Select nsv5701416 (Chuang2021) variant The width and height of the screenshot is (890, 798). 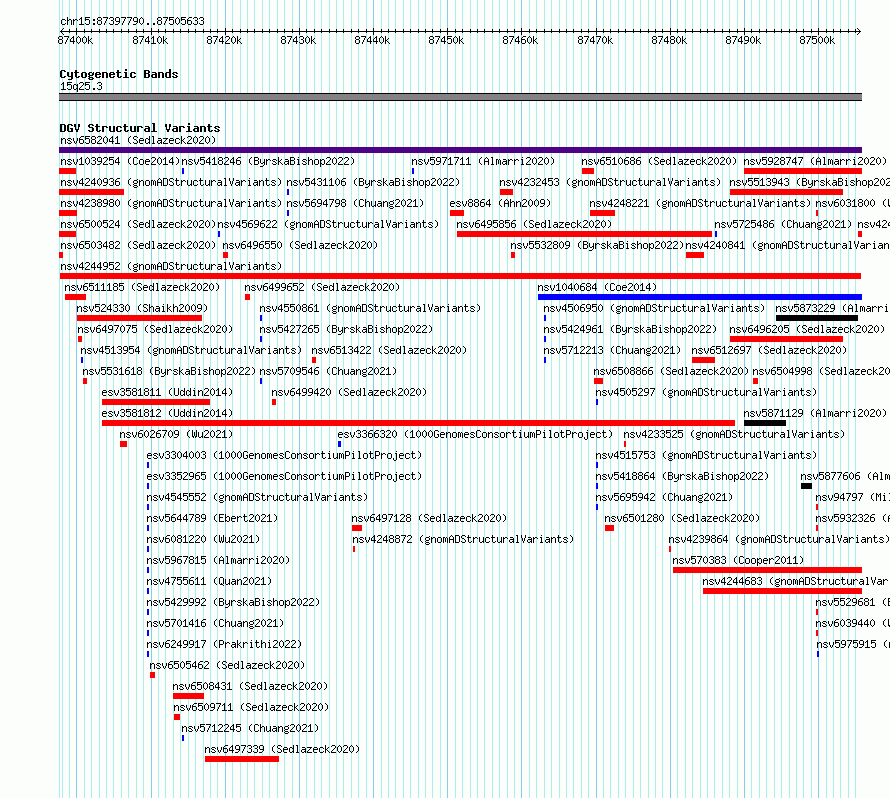tap(215, 623)
